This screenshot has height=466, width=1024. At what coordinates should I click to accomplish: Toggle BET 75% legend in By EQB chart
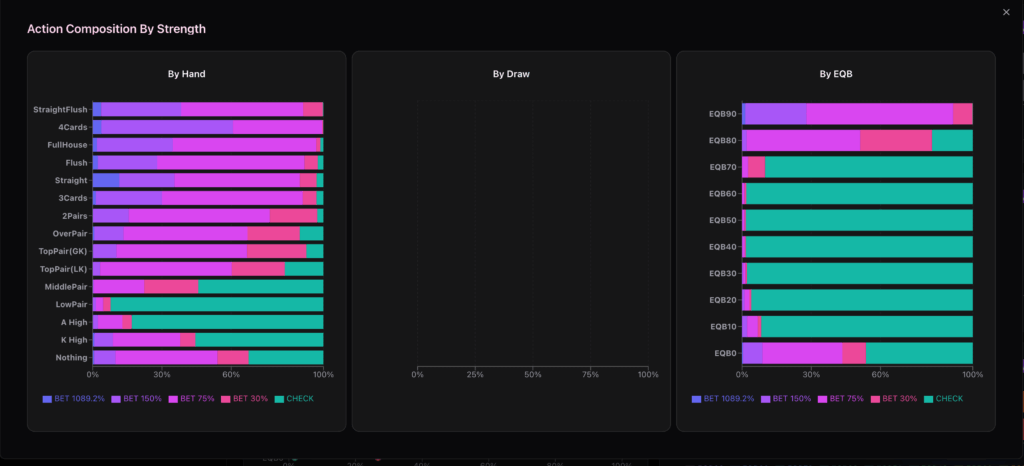click(x=843, y=399)
